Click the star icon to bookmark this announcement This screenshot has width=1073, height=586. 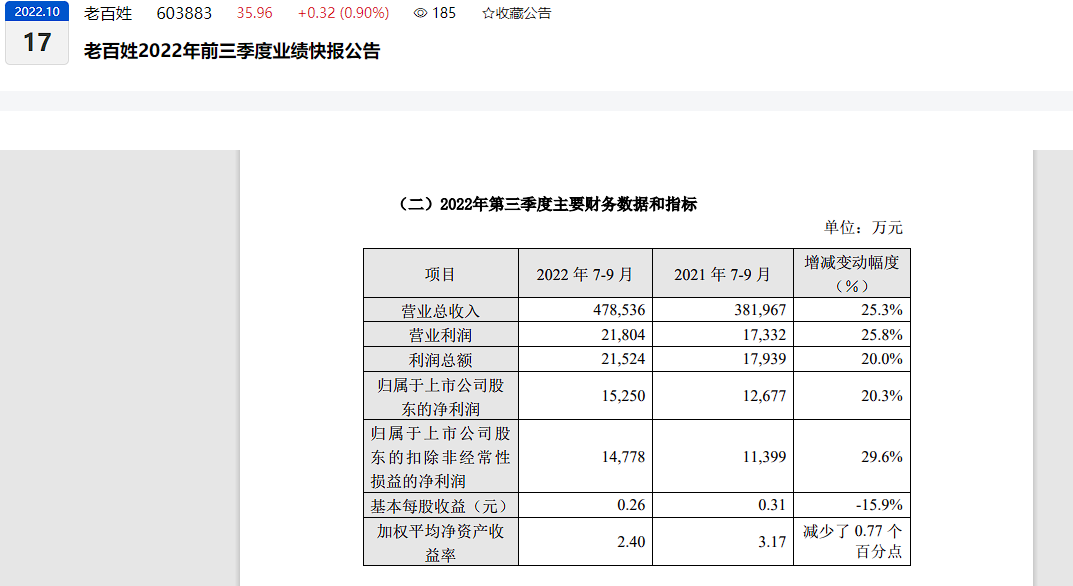tap(488, 13)
